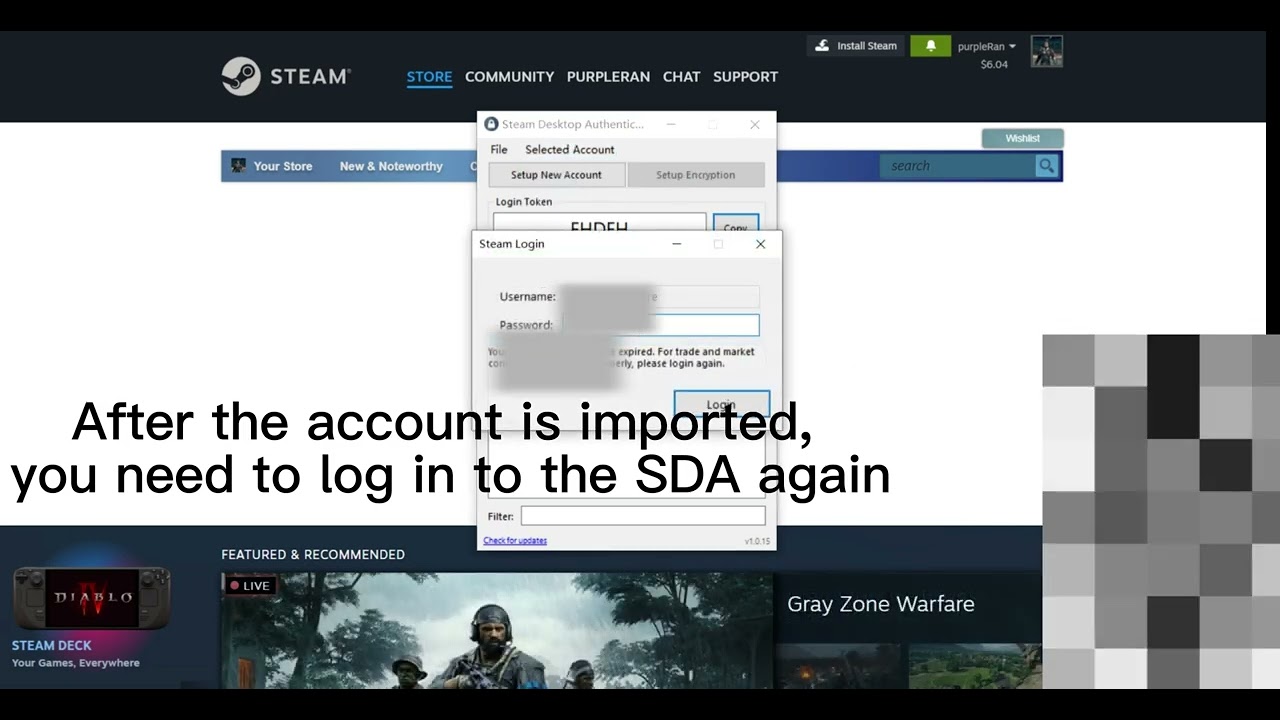Click the LIVE badge on featured stream

click(x=250, y=585)
